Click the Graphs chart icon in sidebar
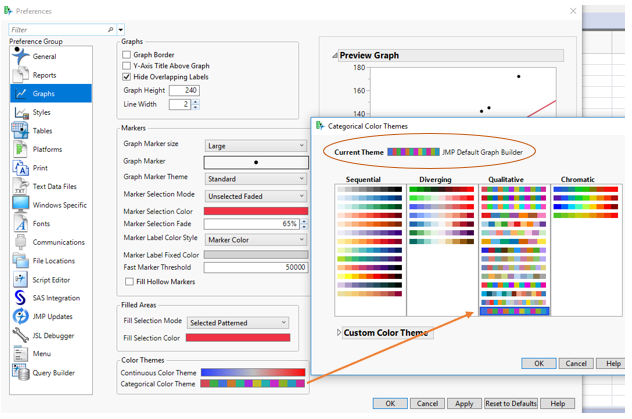Viewport: 632px width, 419px height. pos(21,93)
